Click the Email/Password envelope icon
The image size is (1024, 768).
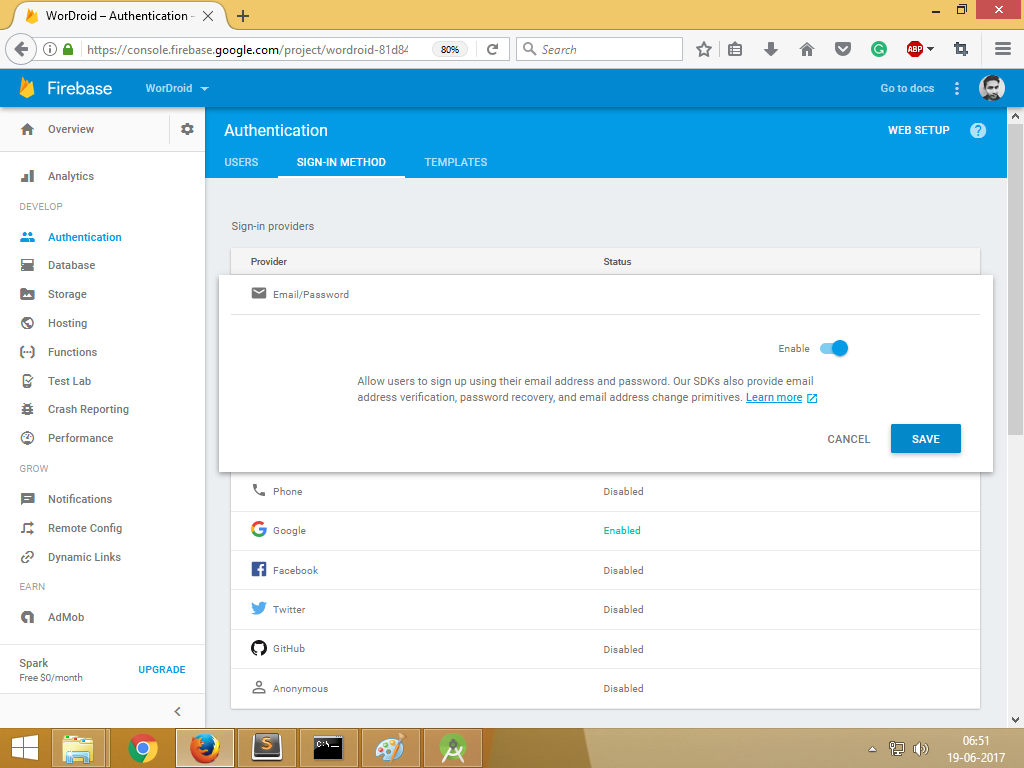(x=259, y=293)
